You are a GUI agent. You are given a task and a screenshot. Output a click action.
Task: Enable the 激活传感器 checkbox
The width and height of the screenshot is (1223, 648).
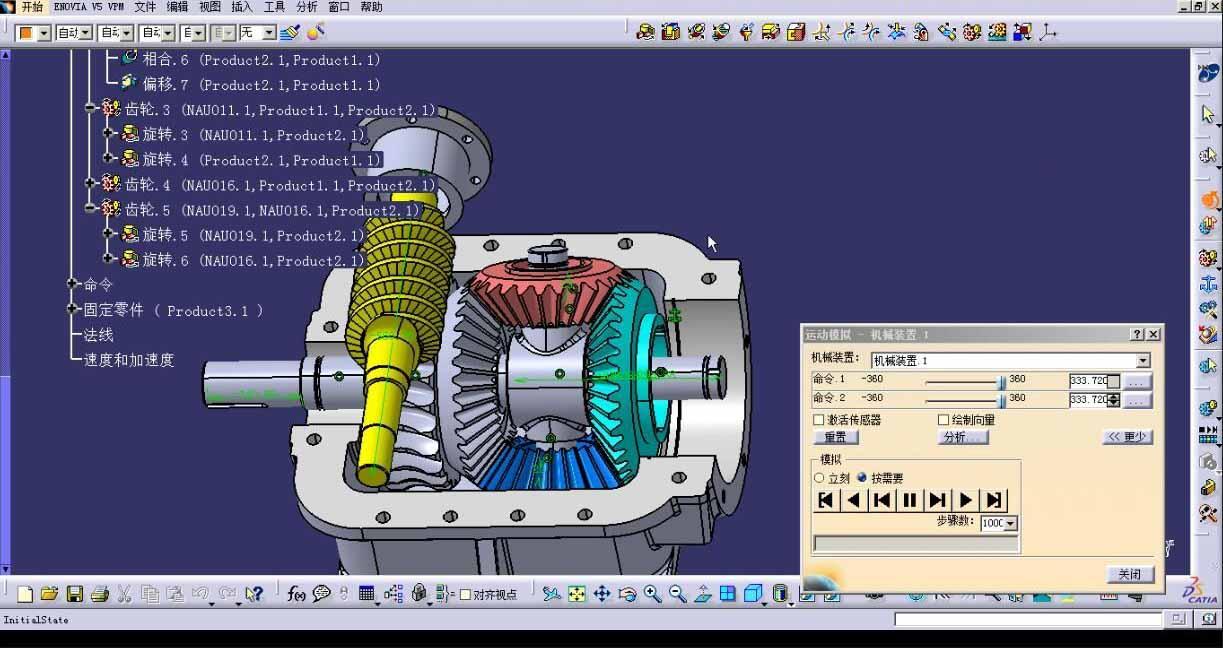pyautogui.click(x=819, y=420)
